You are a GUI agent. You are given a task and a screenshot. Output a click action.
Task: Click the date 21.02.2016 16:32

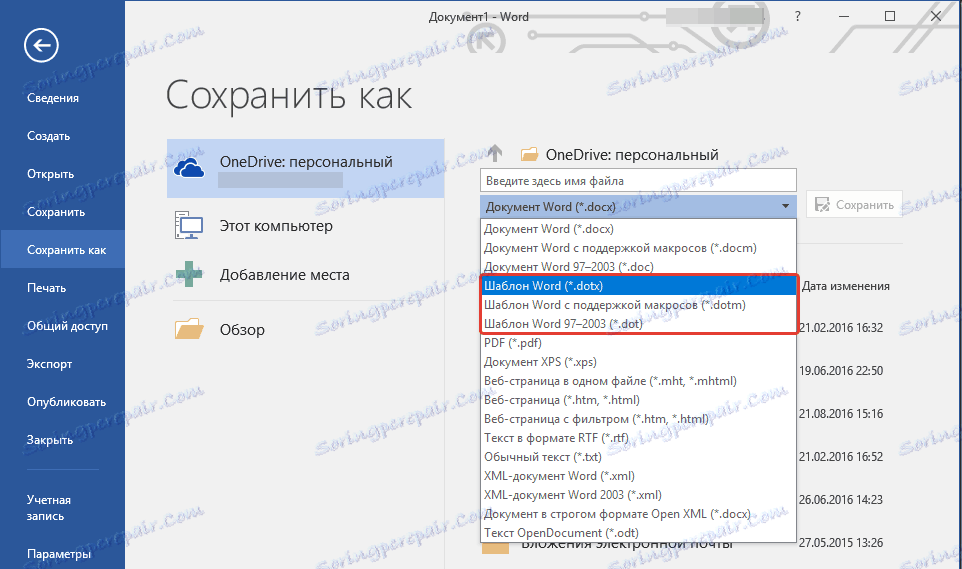(841, 328)
